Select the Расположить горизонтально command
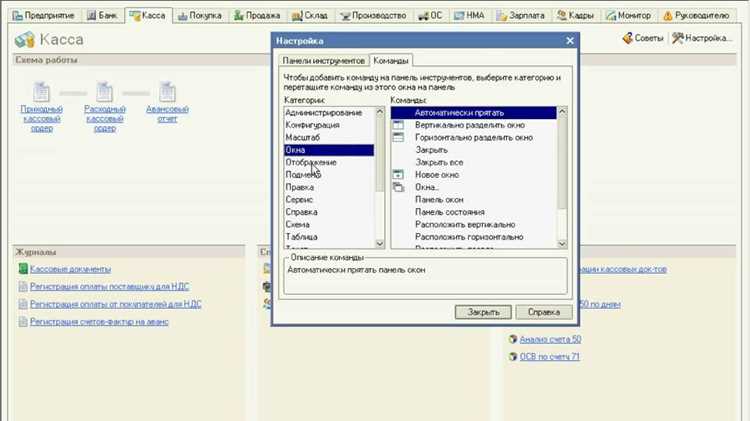 474,237
